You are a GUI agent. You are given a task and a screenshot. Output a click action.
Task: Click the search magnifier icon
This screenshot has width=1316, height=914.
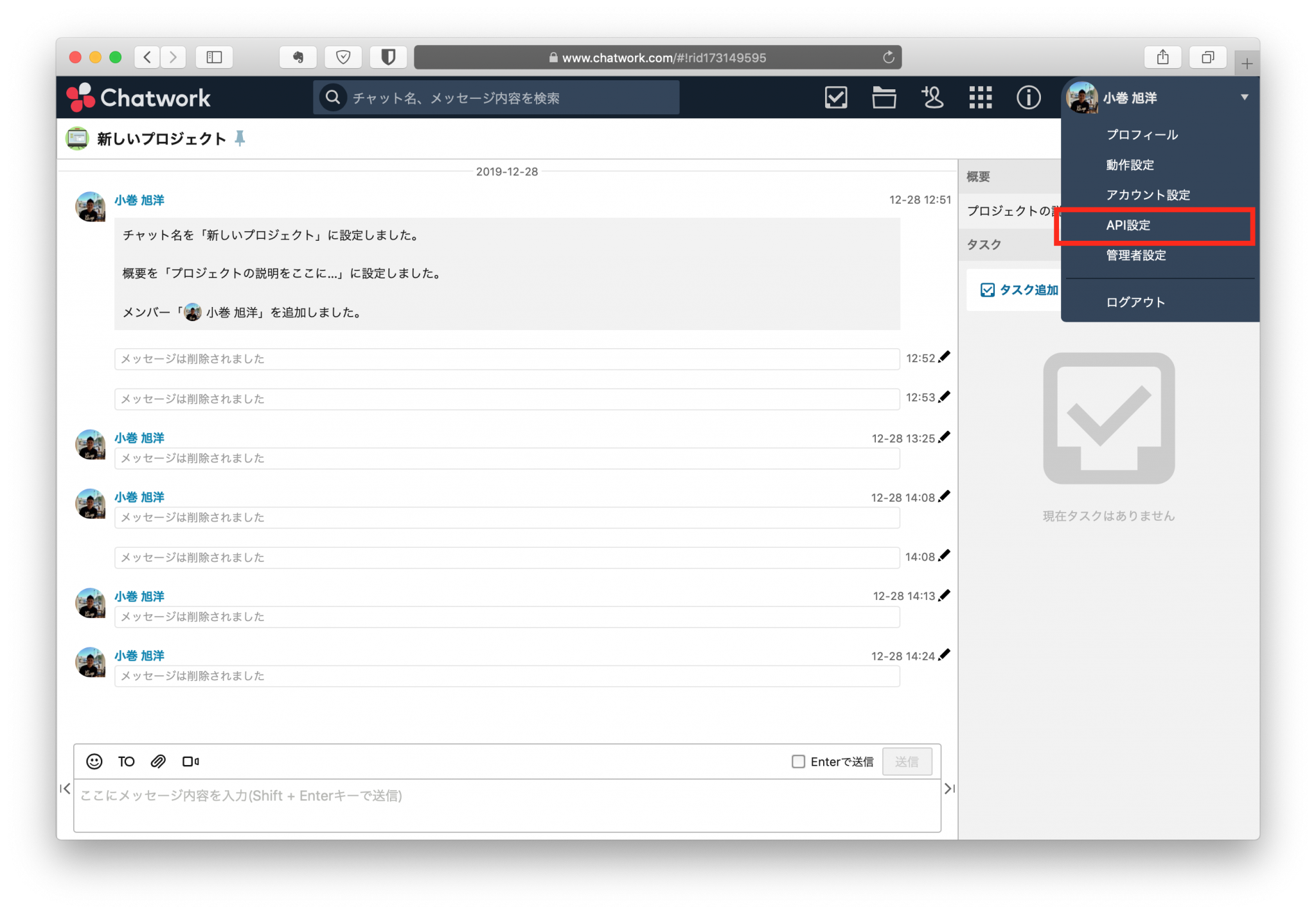point(333,97)
